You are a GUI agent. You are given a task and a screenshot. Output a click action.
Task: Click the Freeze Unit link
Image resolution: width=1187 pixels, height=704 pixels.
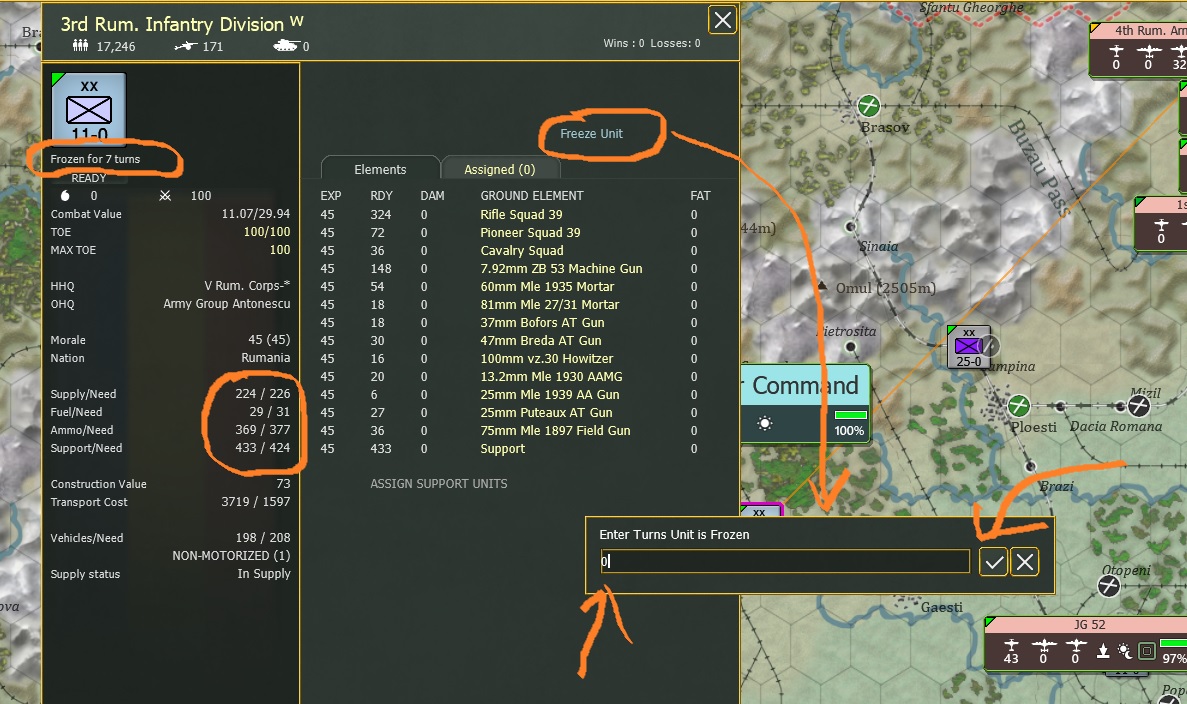click(x=591, y=133)
